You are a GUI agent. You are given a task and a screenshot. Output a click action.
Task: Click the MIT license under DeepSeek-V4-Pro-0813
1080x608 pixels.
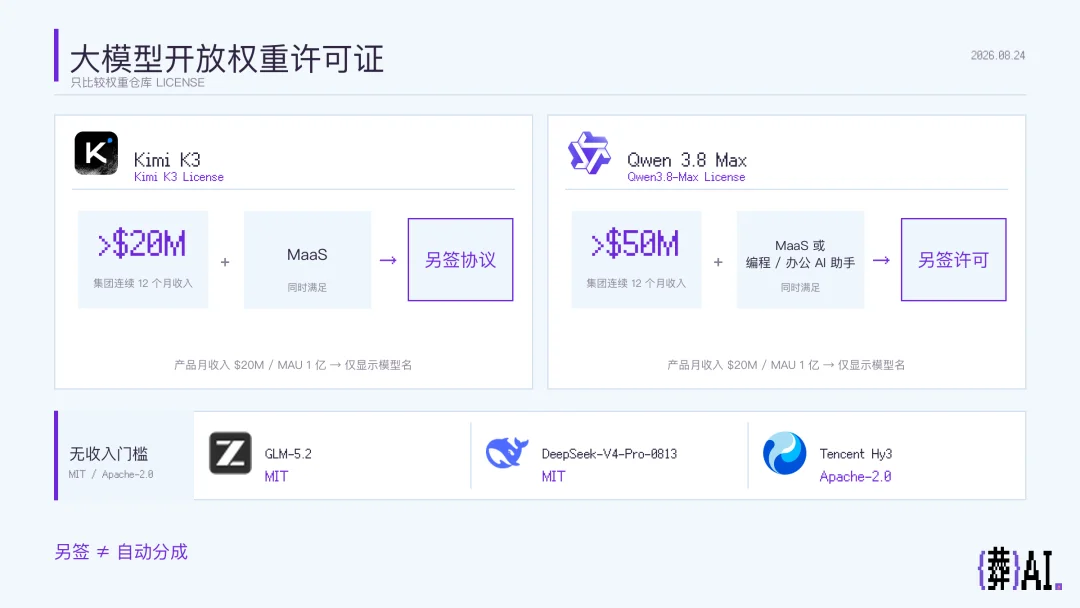553,476
